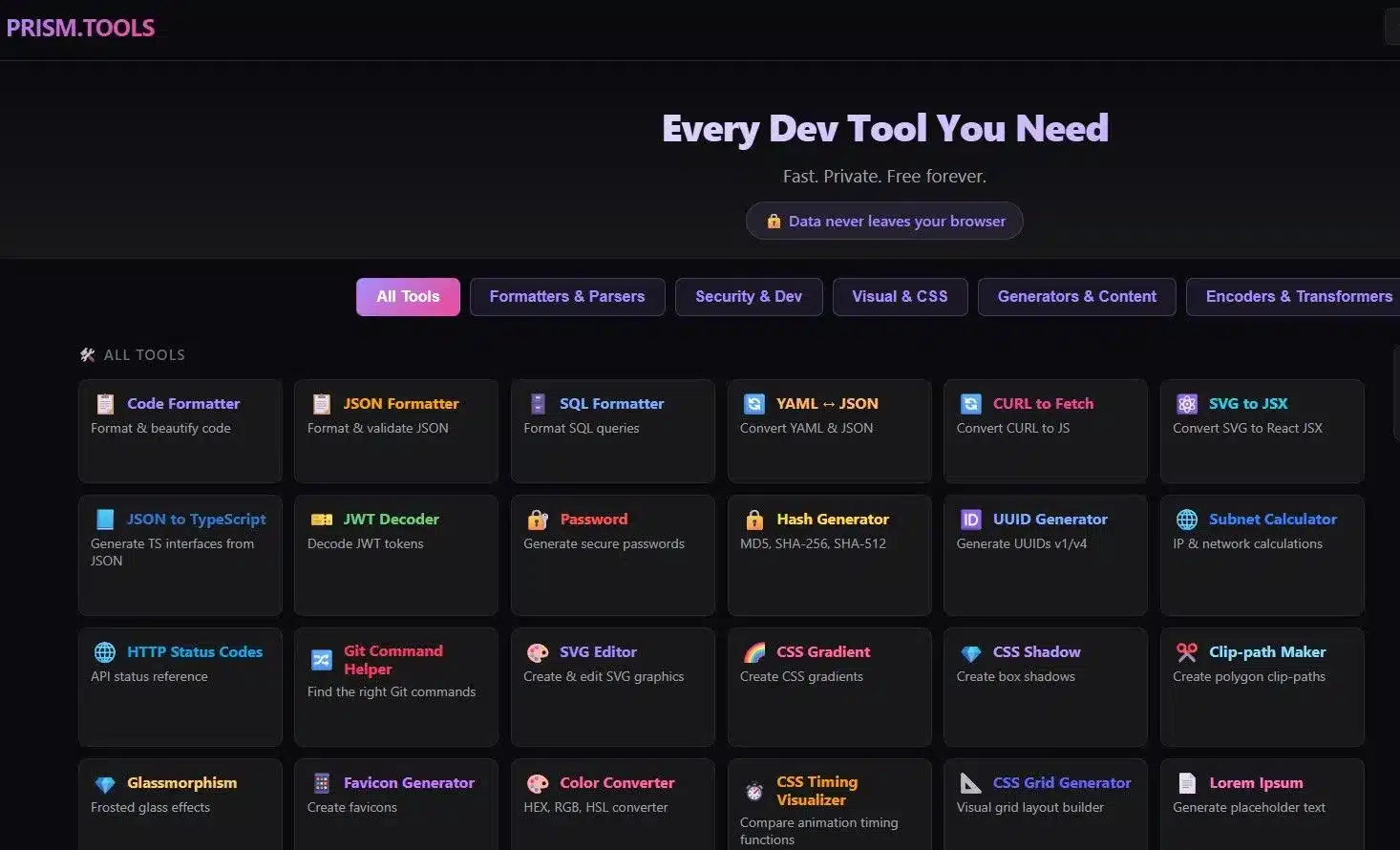Click the Data never leaves your browser badge
Image resolution: width=1400 pixels, height=850 pixels.
click(x=883, y=221)
